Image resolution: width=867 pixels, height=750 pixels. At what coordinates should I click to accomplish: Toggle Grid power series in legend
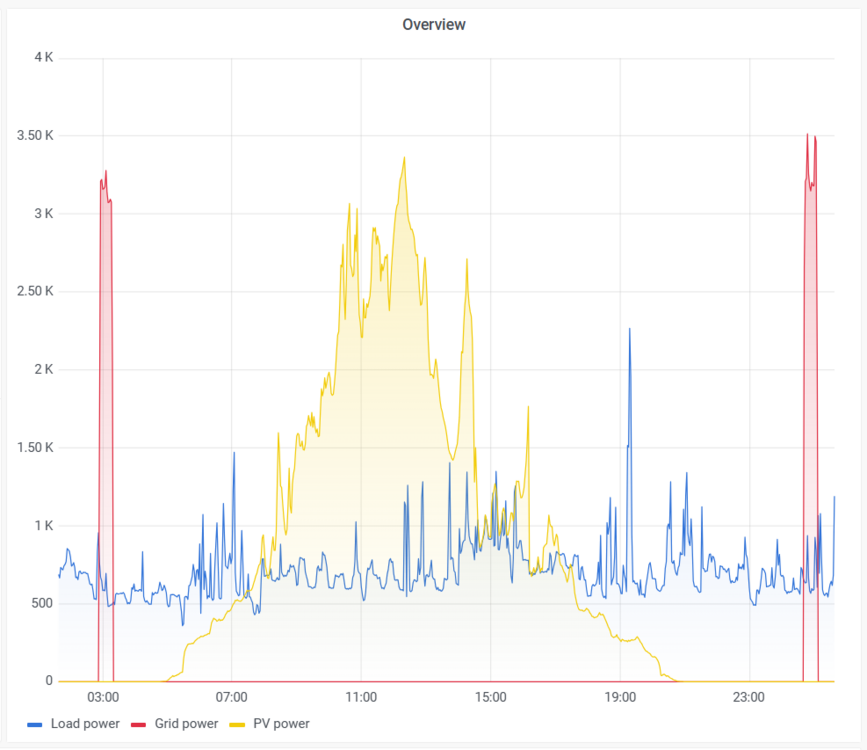(x=186, y=723)
